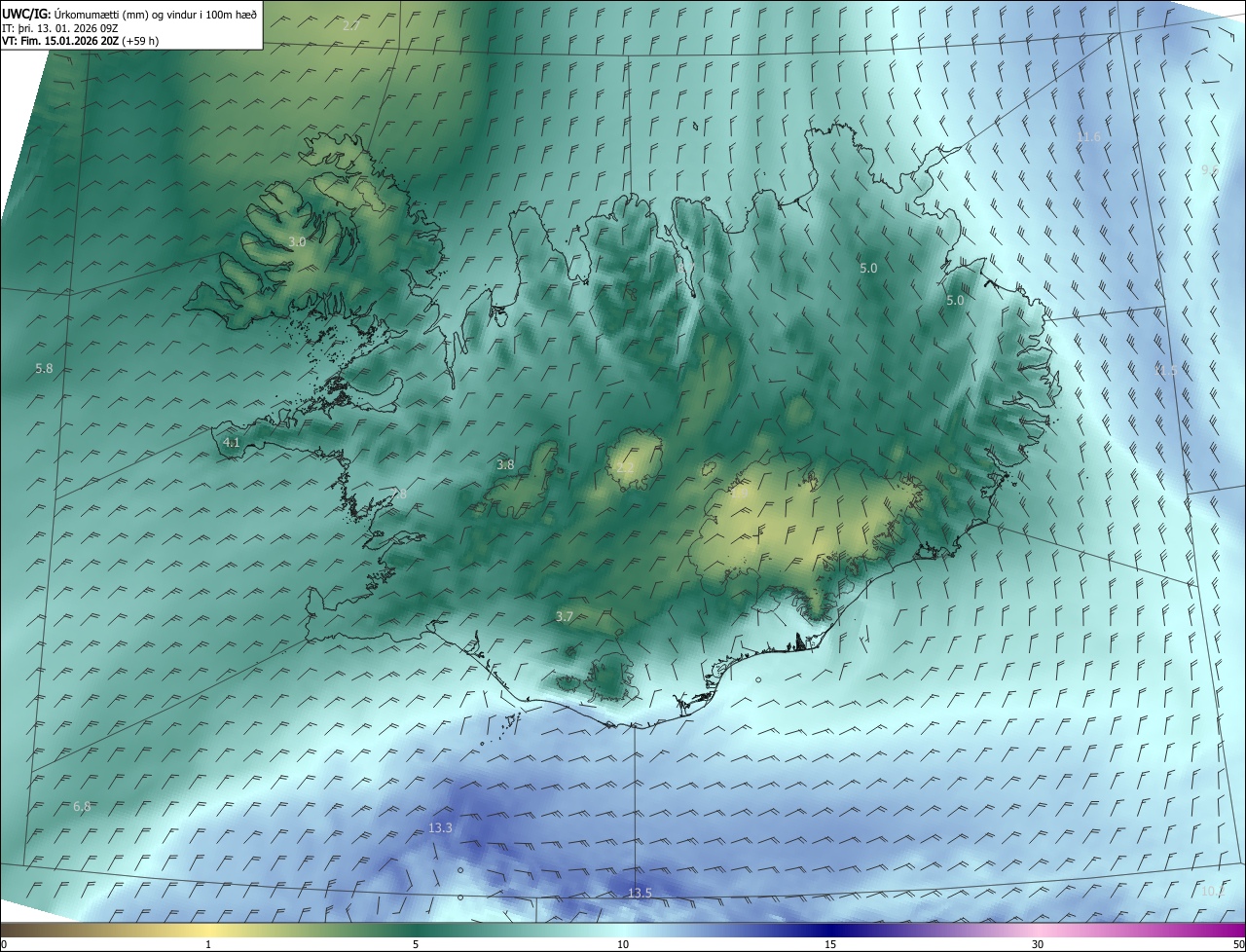Image resolution: width=1246 pixels, height=952 pixels.
Task: Select the 15 tick on the colour scale
Action: point(830,945)
